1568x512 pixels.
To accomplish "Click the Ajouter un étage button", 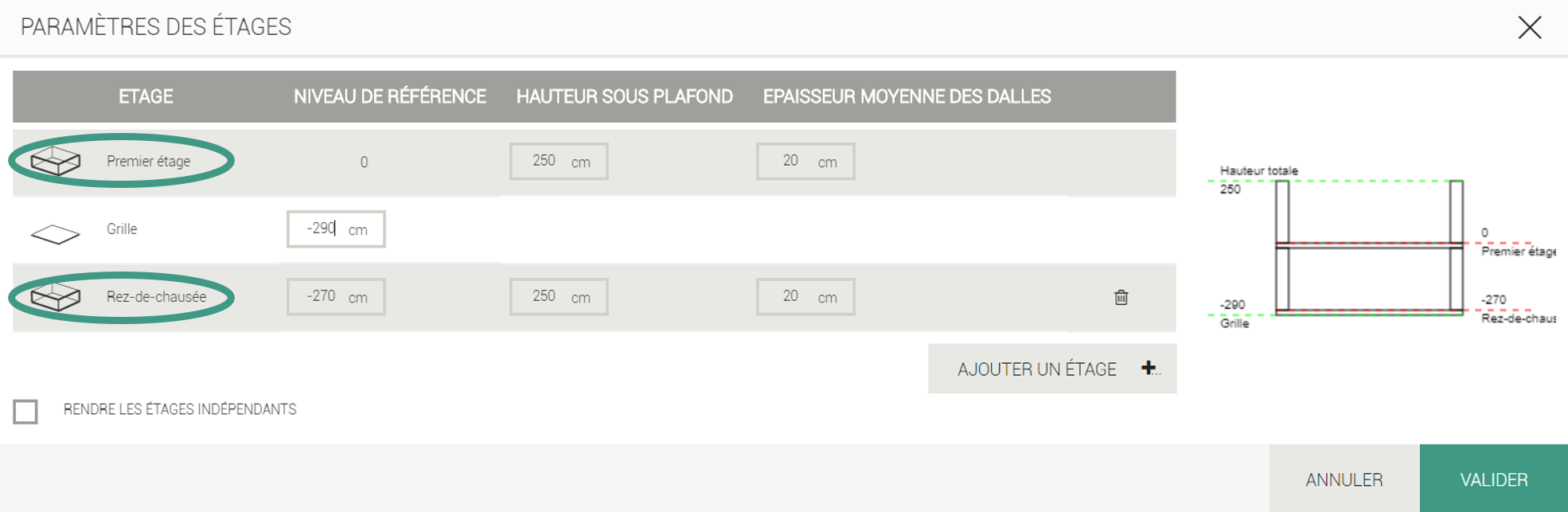I will 1037,369.
